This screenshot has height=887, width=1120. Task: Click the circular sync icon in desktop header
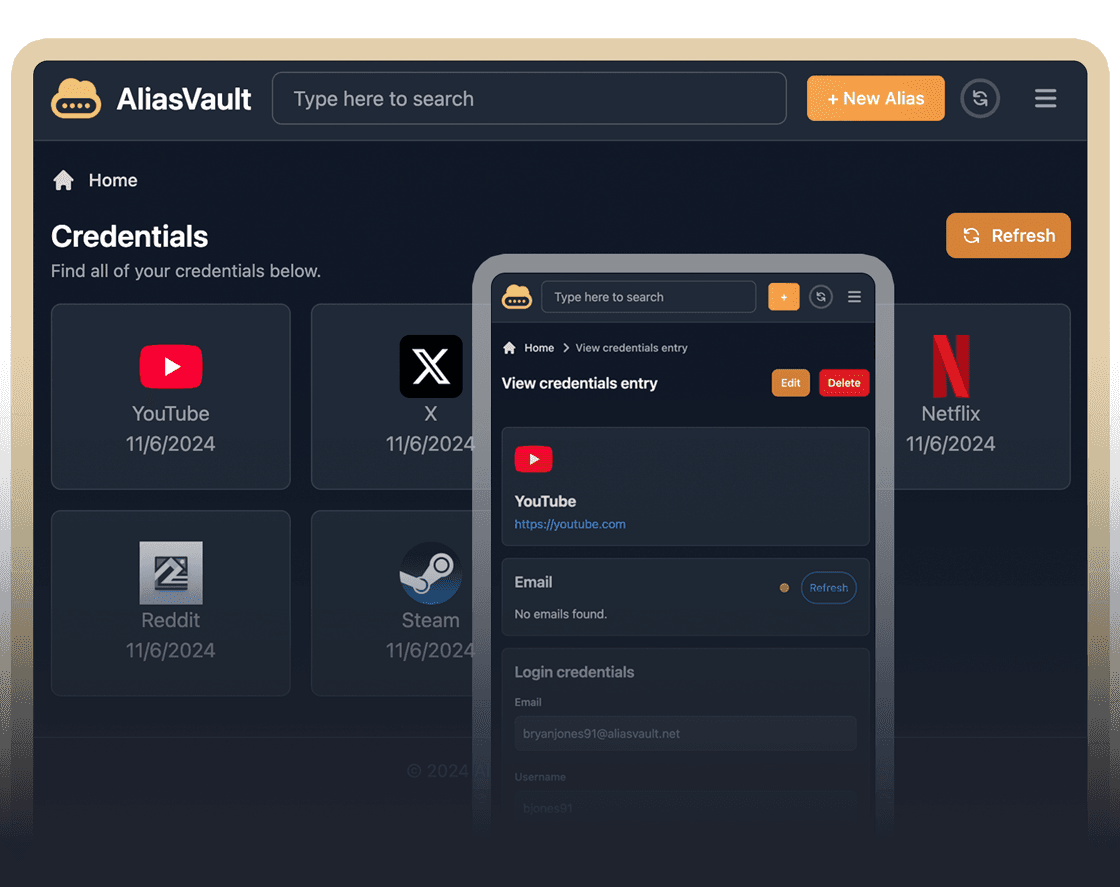[979, 99]
